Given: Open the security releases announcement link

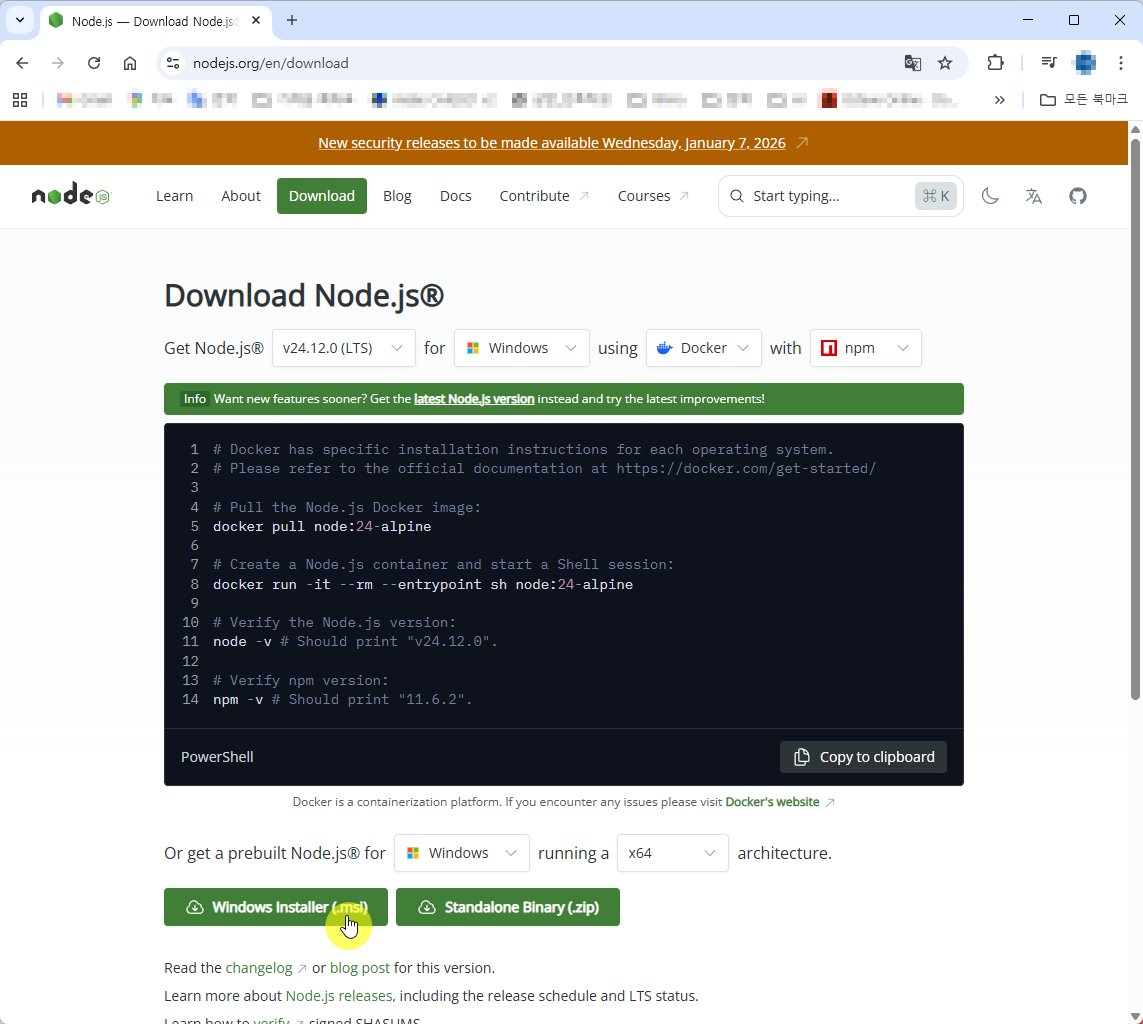Looking at the screenshot, I should pos(552,143).
